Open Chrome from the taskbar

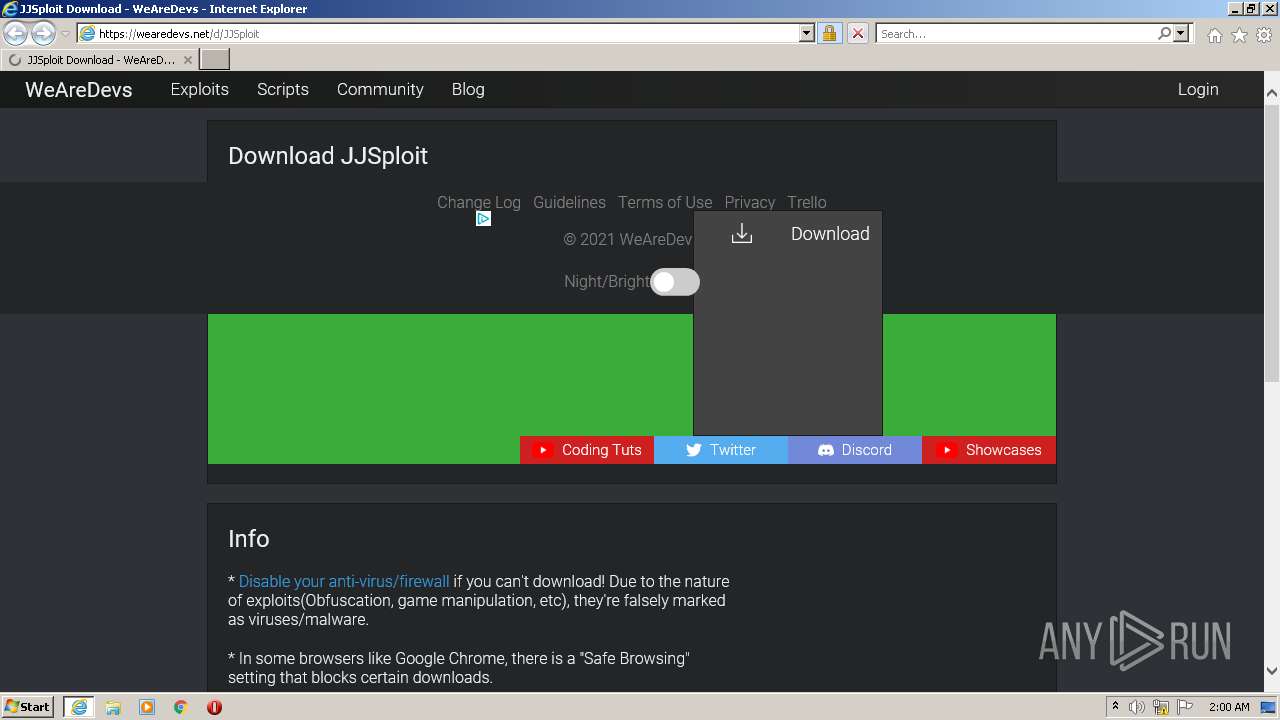pyautogui.click(x=181, y=707)
